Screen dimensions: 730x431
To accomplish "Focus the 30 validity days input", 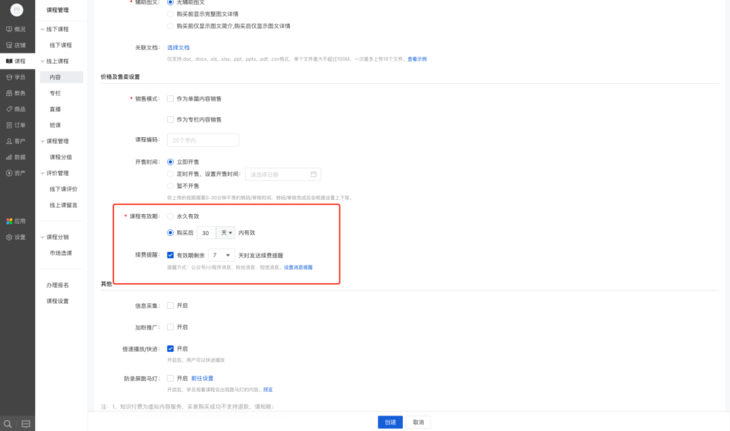I will click(x=206, y=233).
